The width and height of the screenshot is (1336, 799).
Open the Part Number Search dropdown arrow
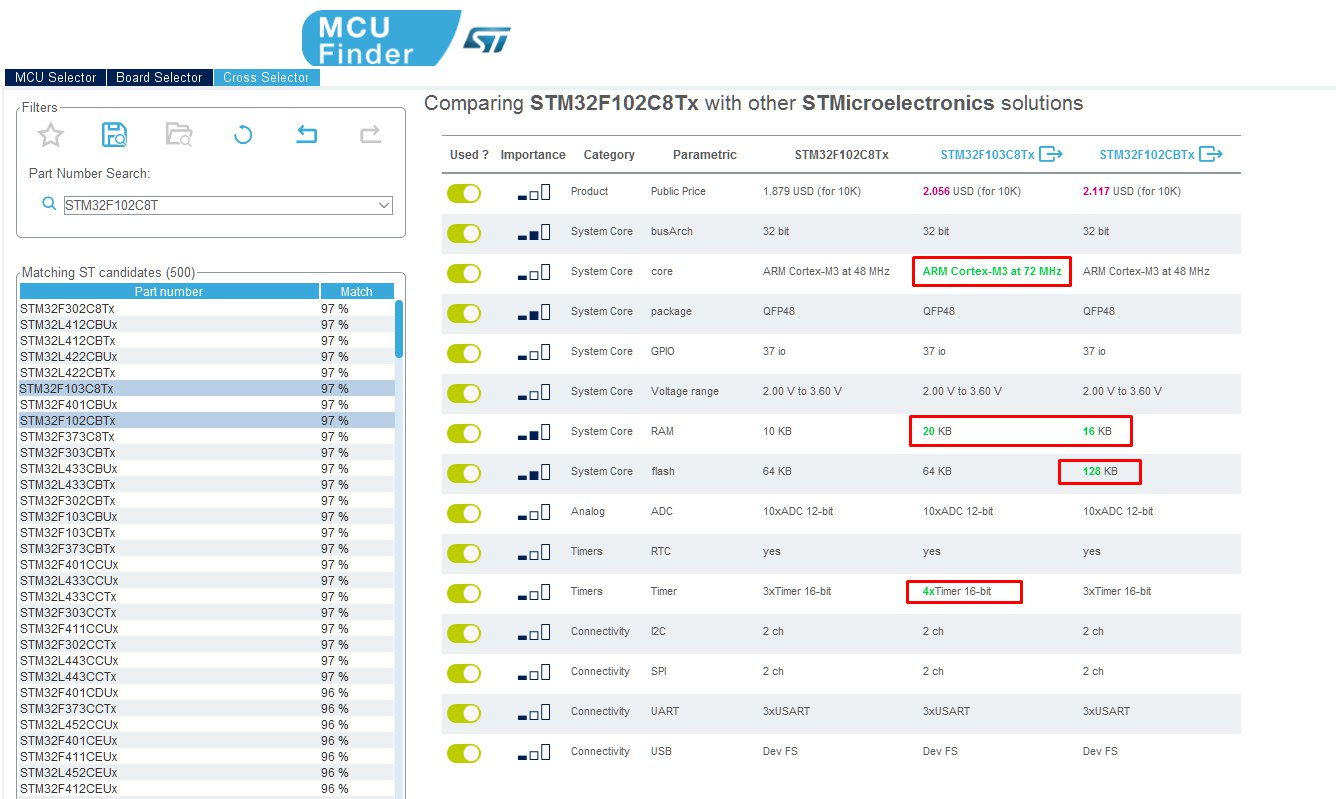pos(383,205)
